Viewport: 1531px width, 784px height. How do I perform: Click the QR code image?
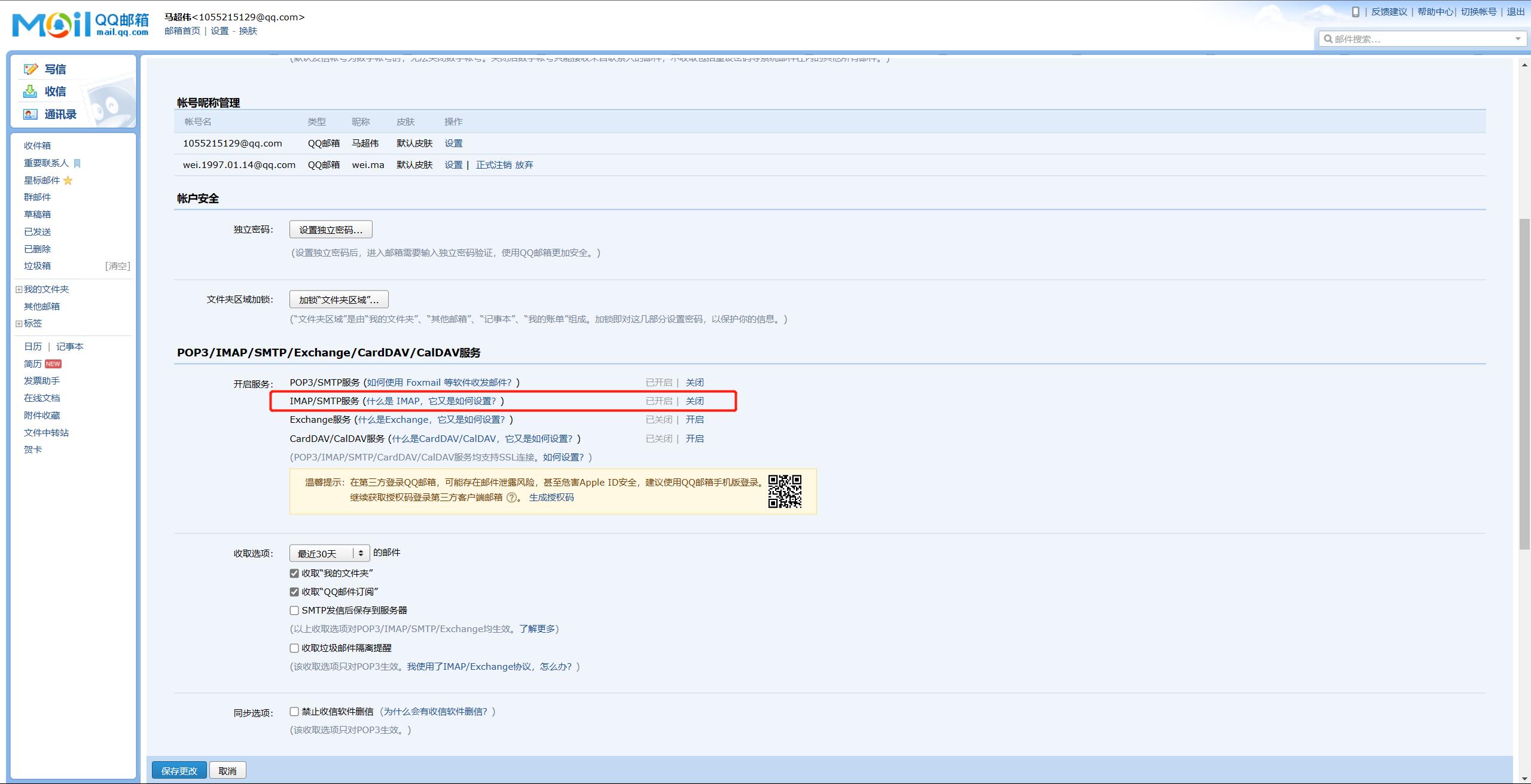(785, 492)
